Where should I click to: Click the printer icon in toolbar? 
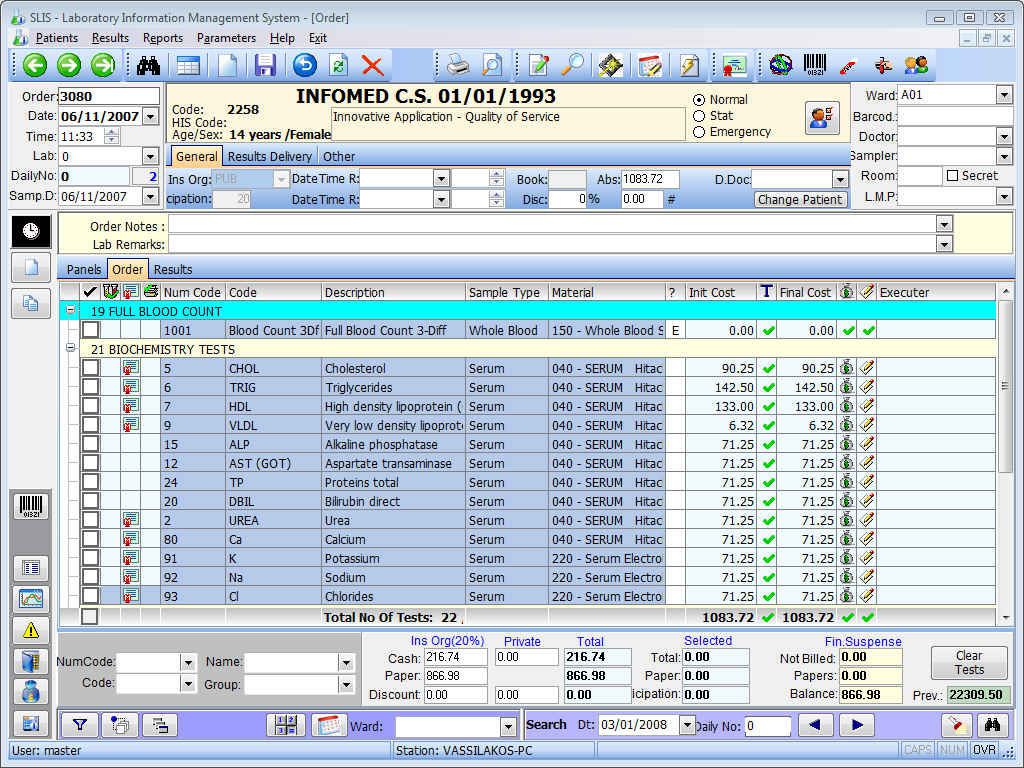coord(458,66)
